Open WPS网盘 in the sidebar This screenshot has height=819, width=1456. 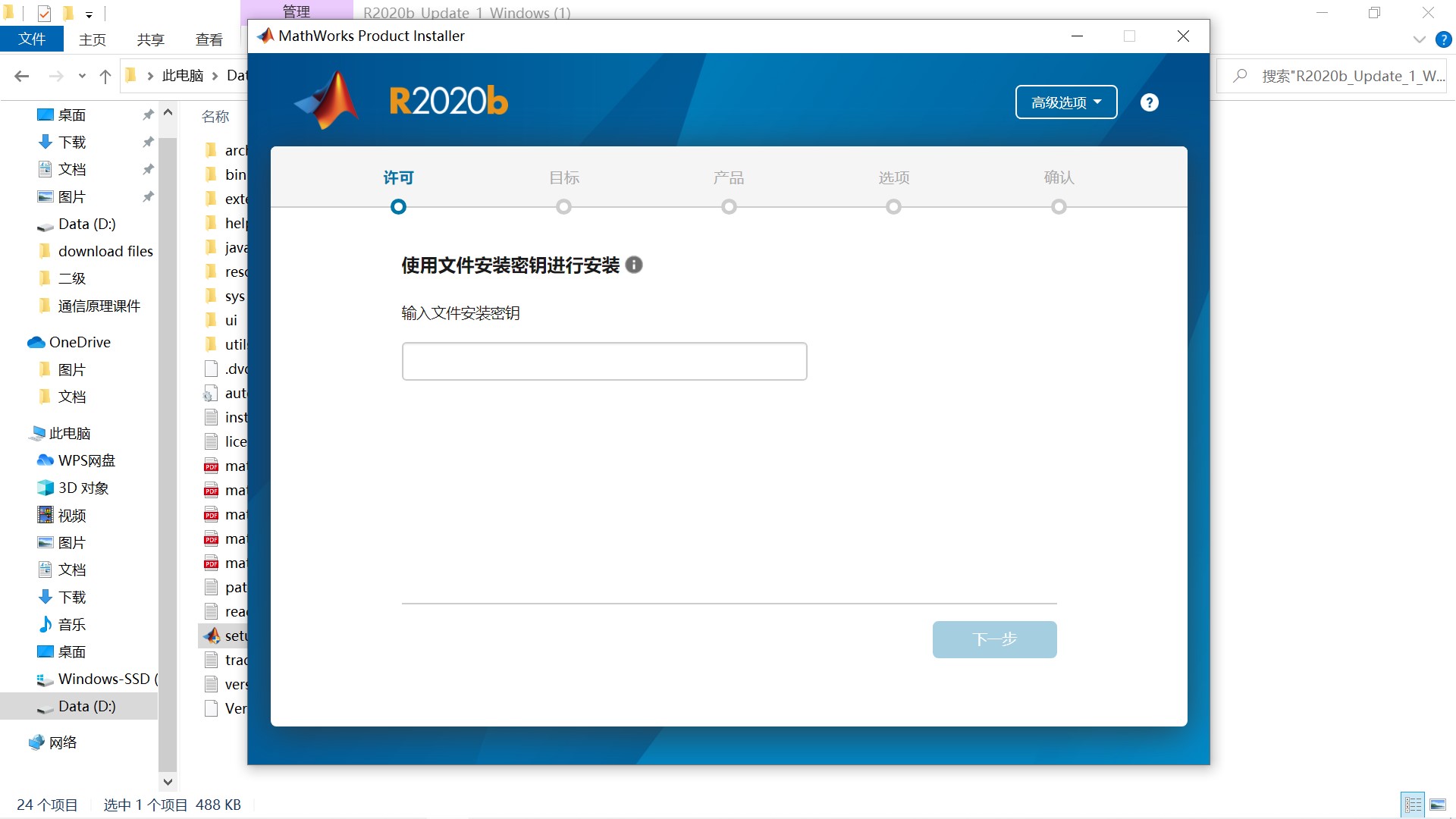click(x=86, y=460)
